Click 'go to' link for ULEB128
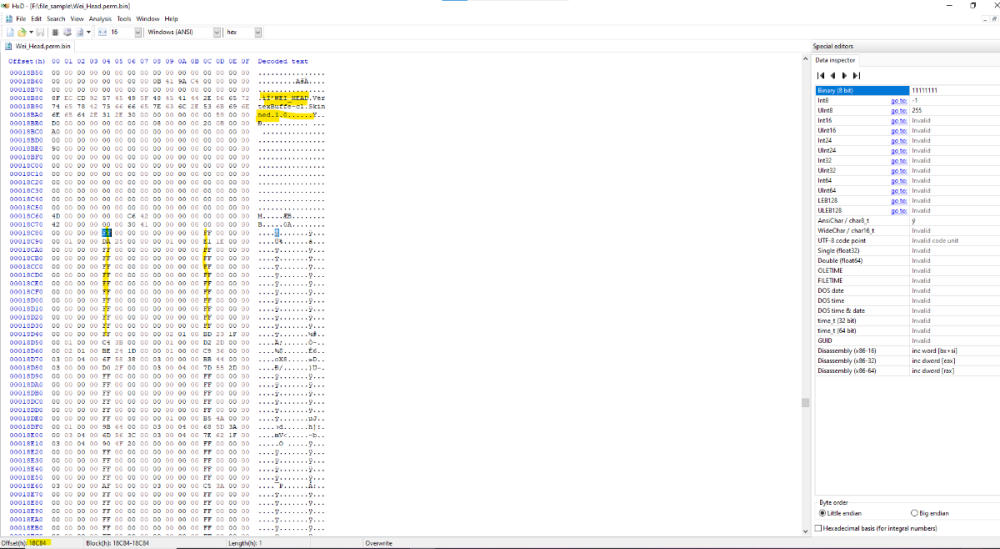Screen dimensions: 1000x549 (898, 210)
